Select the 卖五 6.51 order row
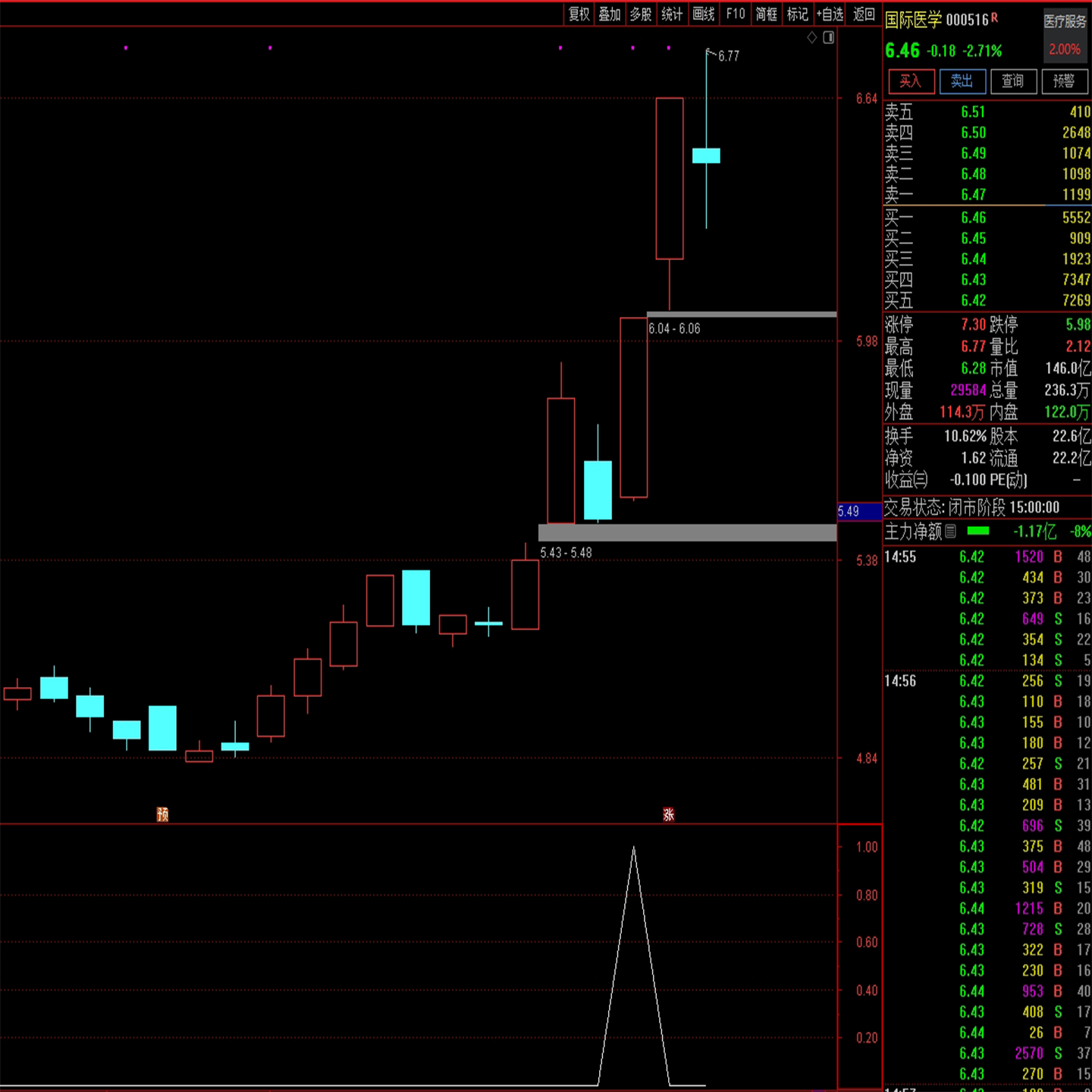The height and width of the screenshot is (1092, 1092). 987,112
